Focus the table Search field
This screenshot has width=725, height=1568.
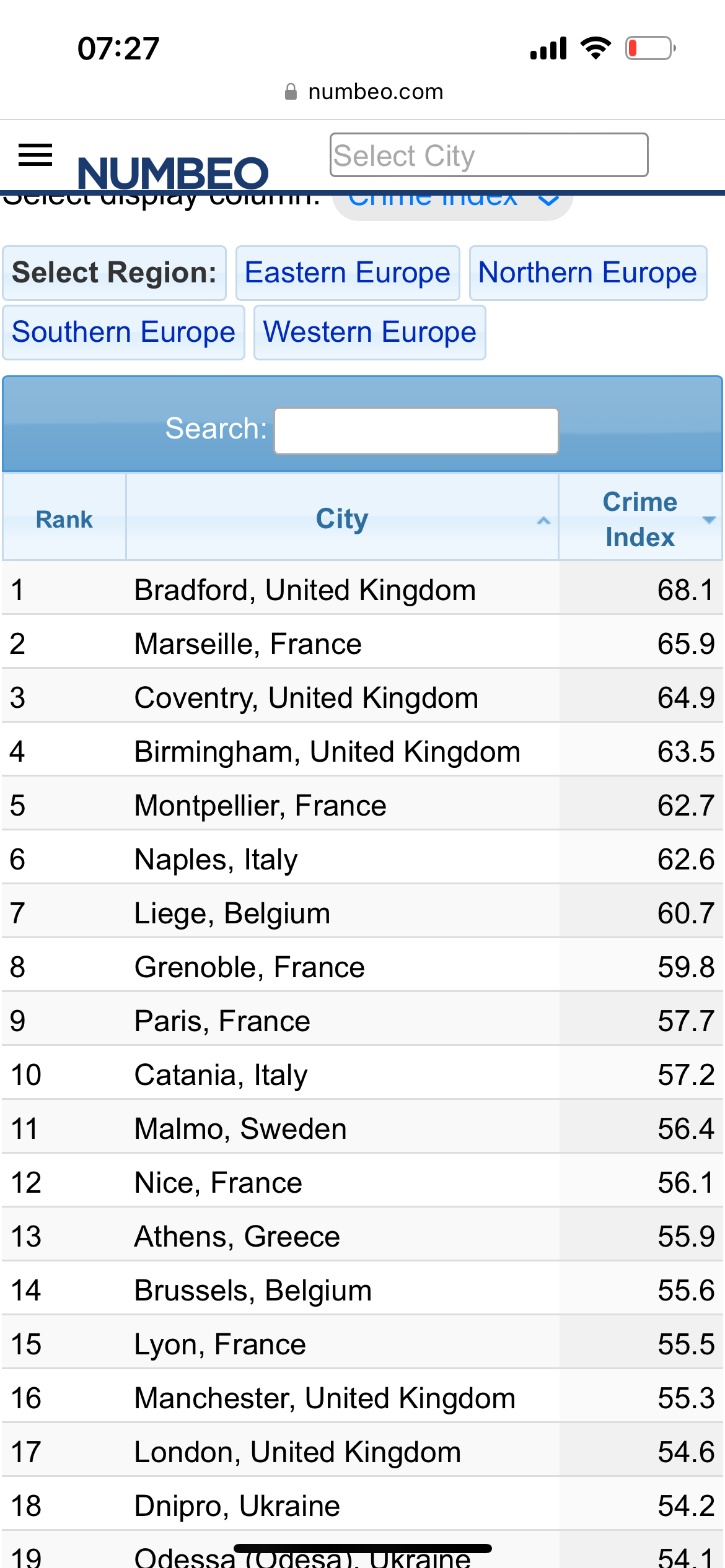click(x=416, y=430)
